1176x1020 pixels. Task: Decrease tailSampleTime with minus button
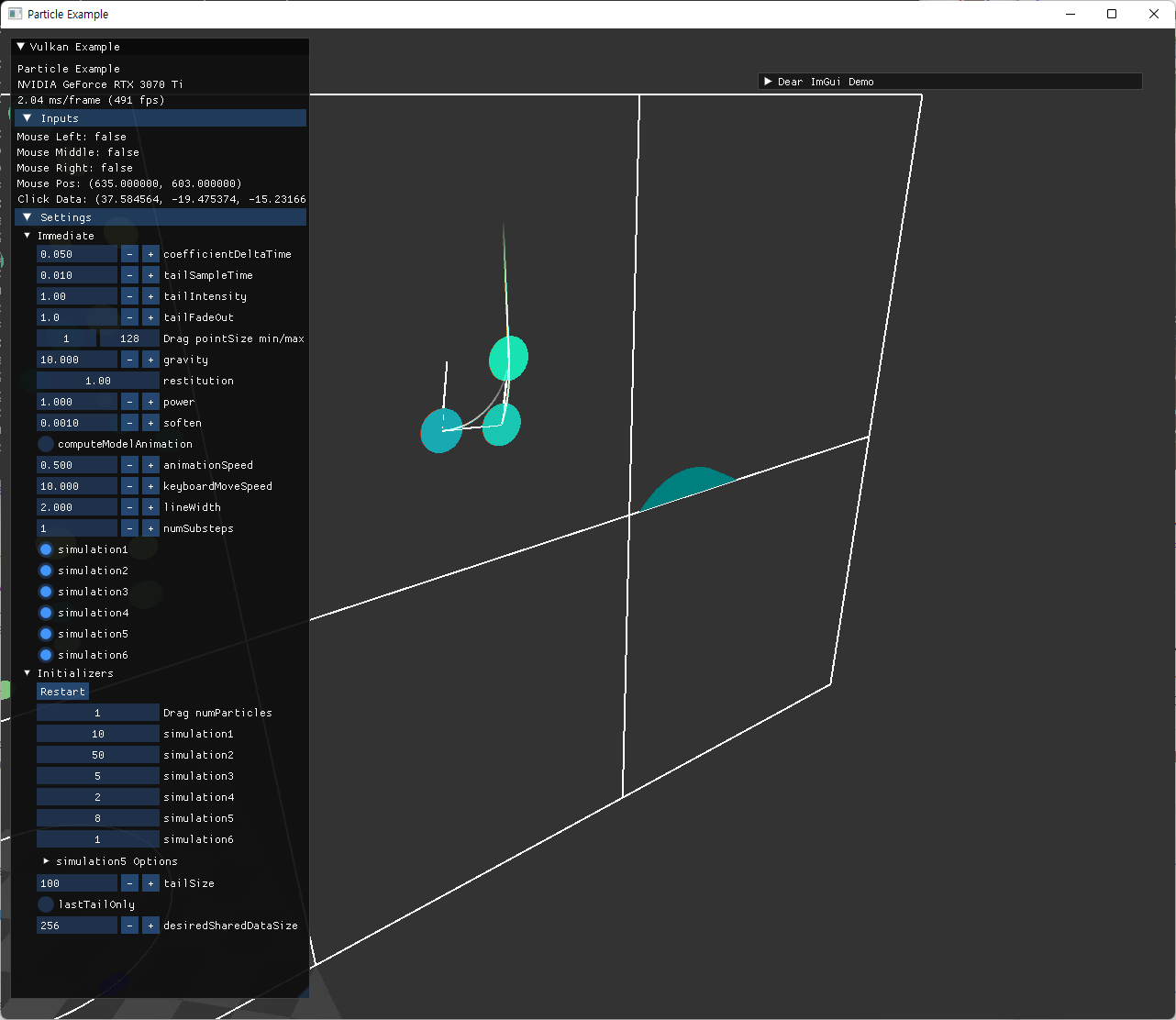(129, 275)
